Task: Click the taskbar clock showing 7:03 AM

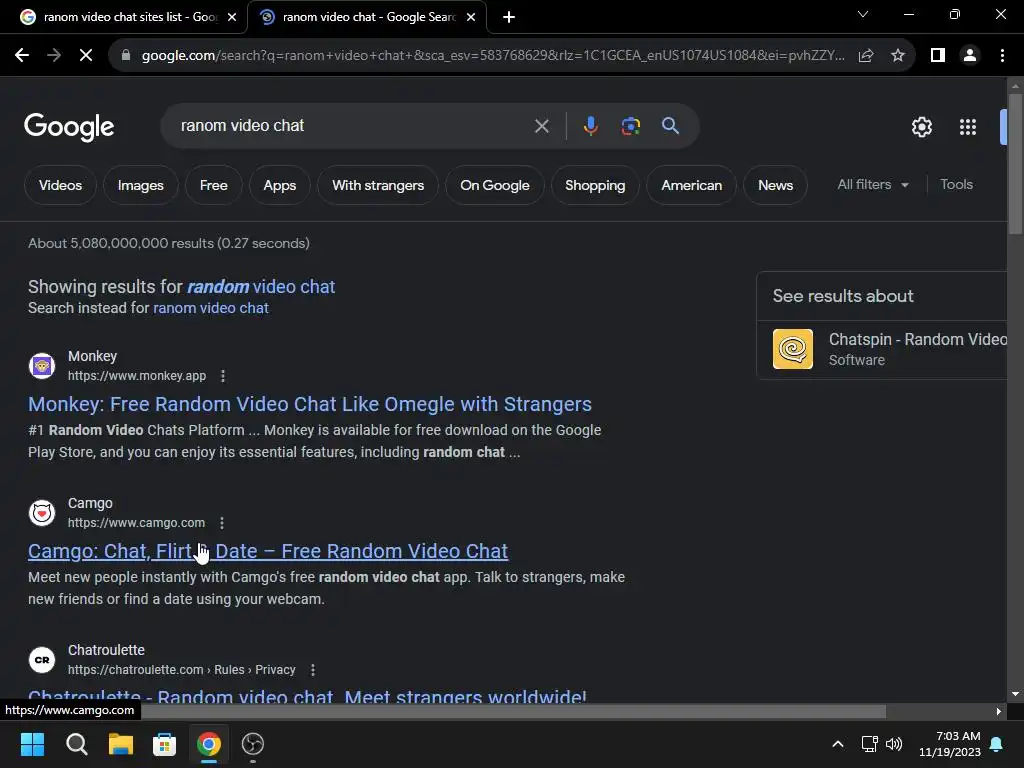Action: click(x=950, y=744)
